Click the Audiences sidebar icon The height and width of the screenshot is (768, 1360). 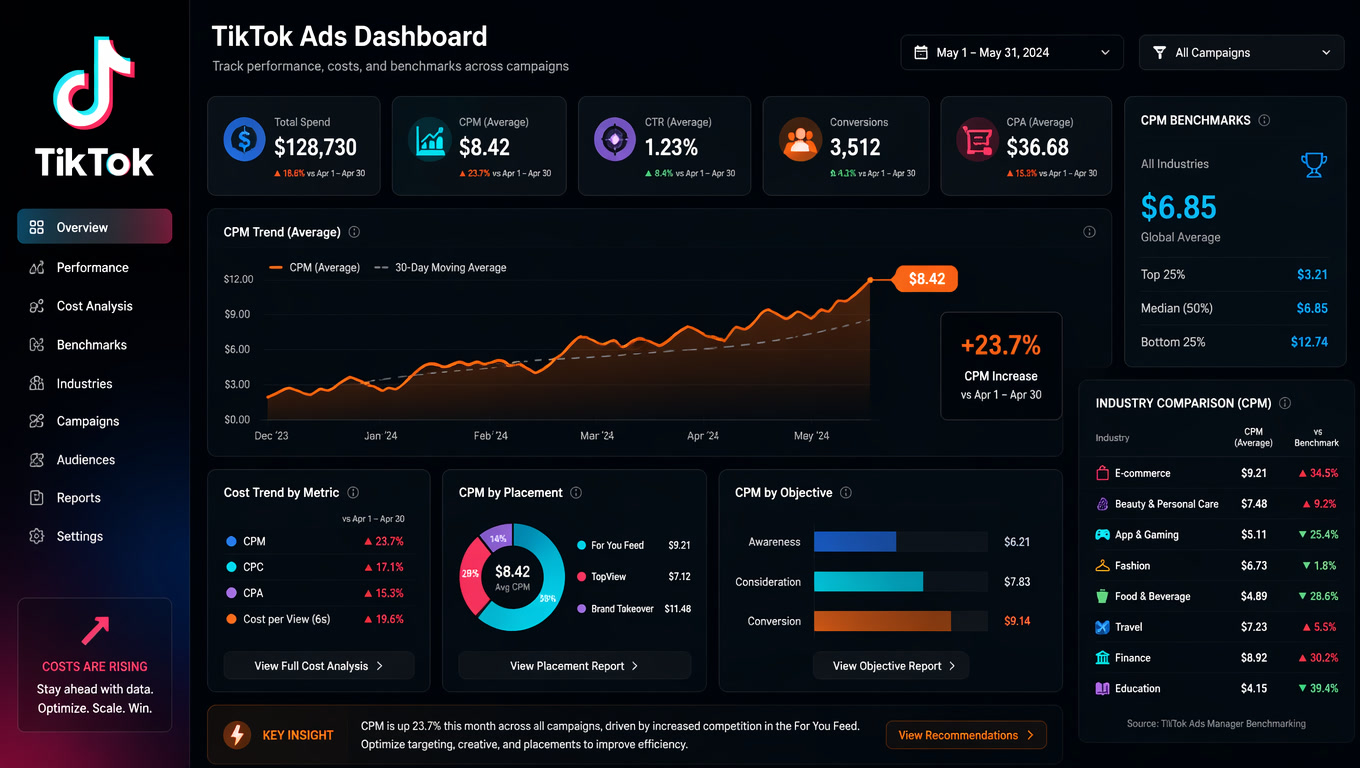[x=37, y=460]
